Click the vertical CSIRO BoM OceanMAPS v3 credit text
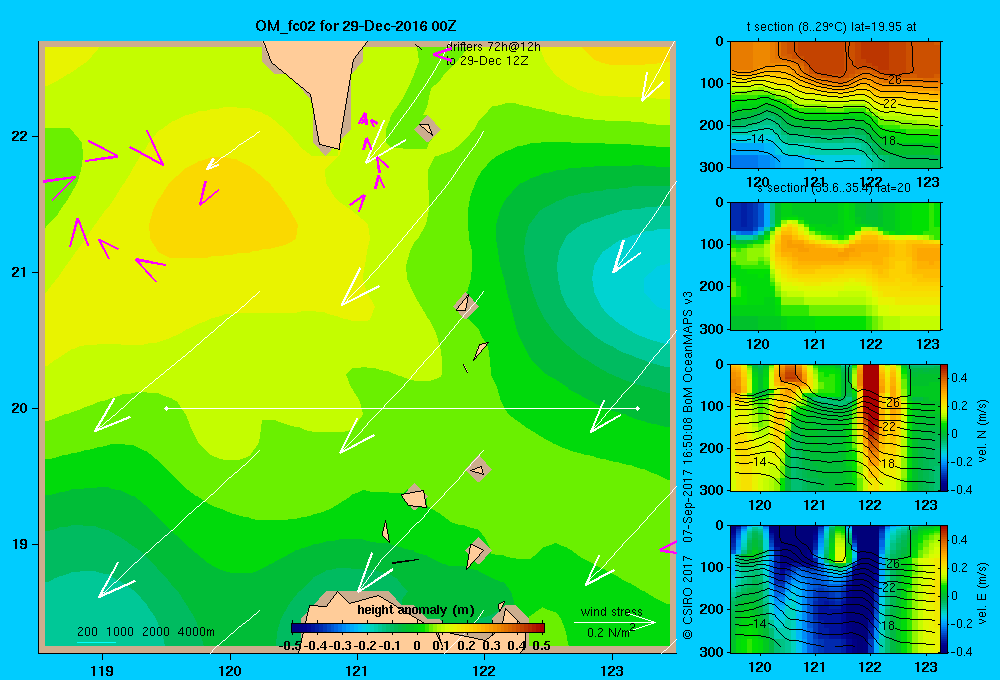 pos(688,464)
